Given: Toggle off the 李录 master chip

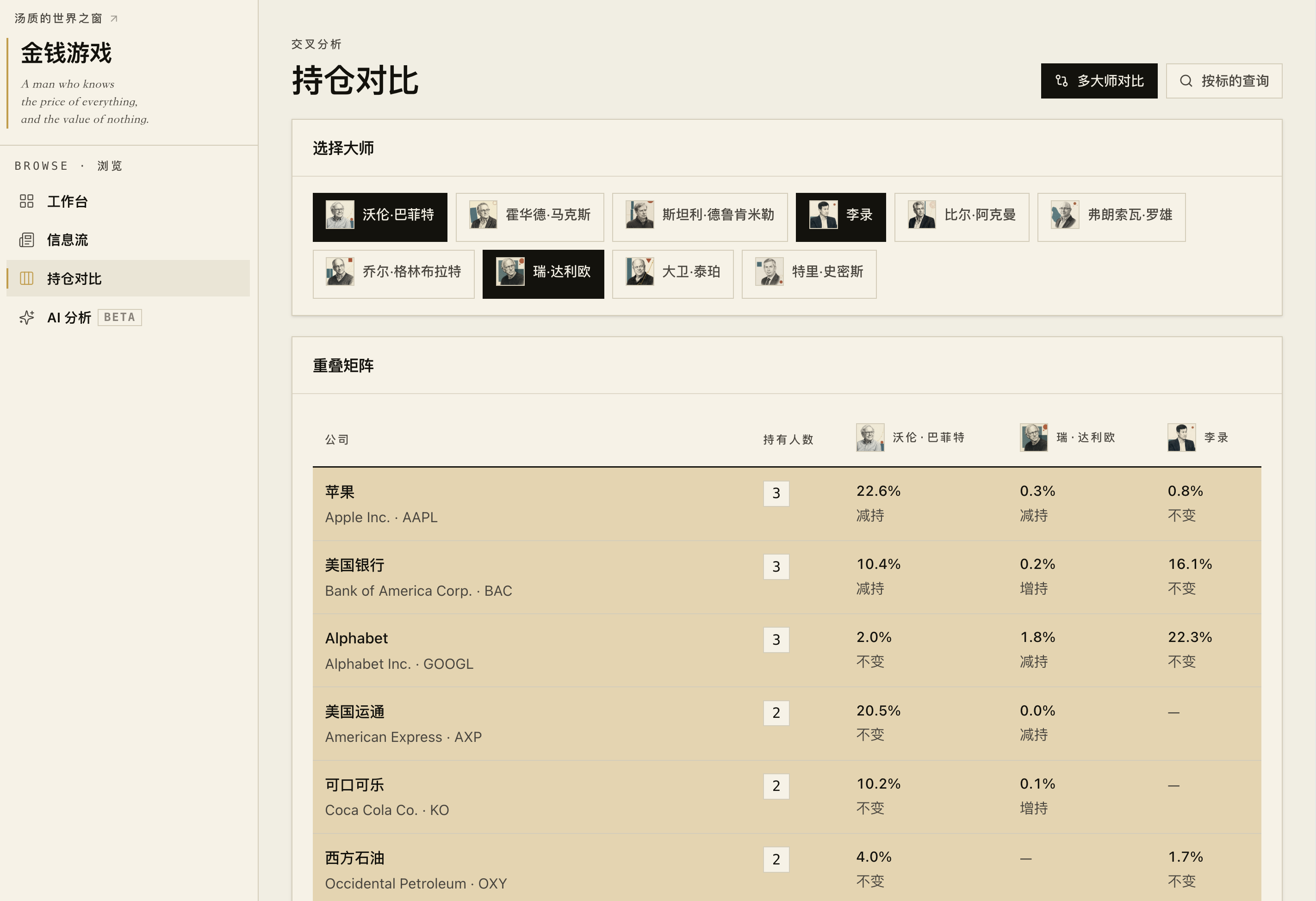Looking at the screenshot, I should pyautogui.click(x=840, y=217).
